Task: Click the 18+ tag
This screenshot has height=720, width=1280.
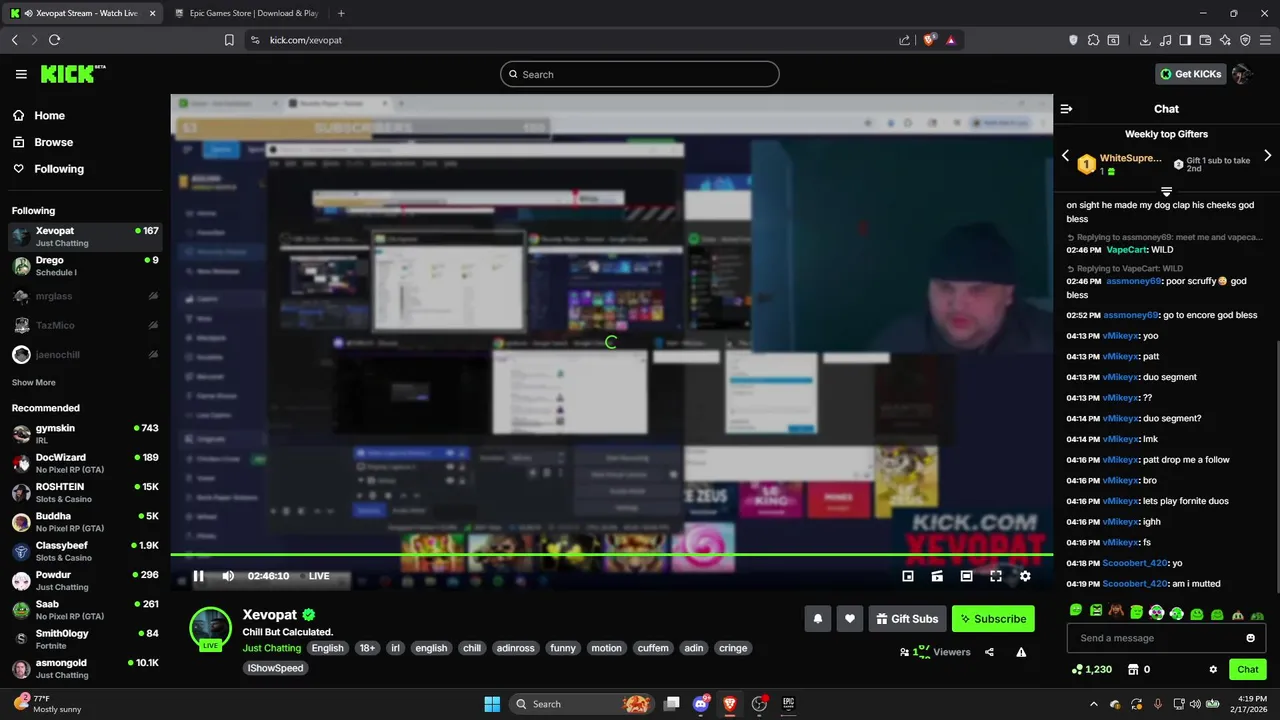Action: [367, 648]
